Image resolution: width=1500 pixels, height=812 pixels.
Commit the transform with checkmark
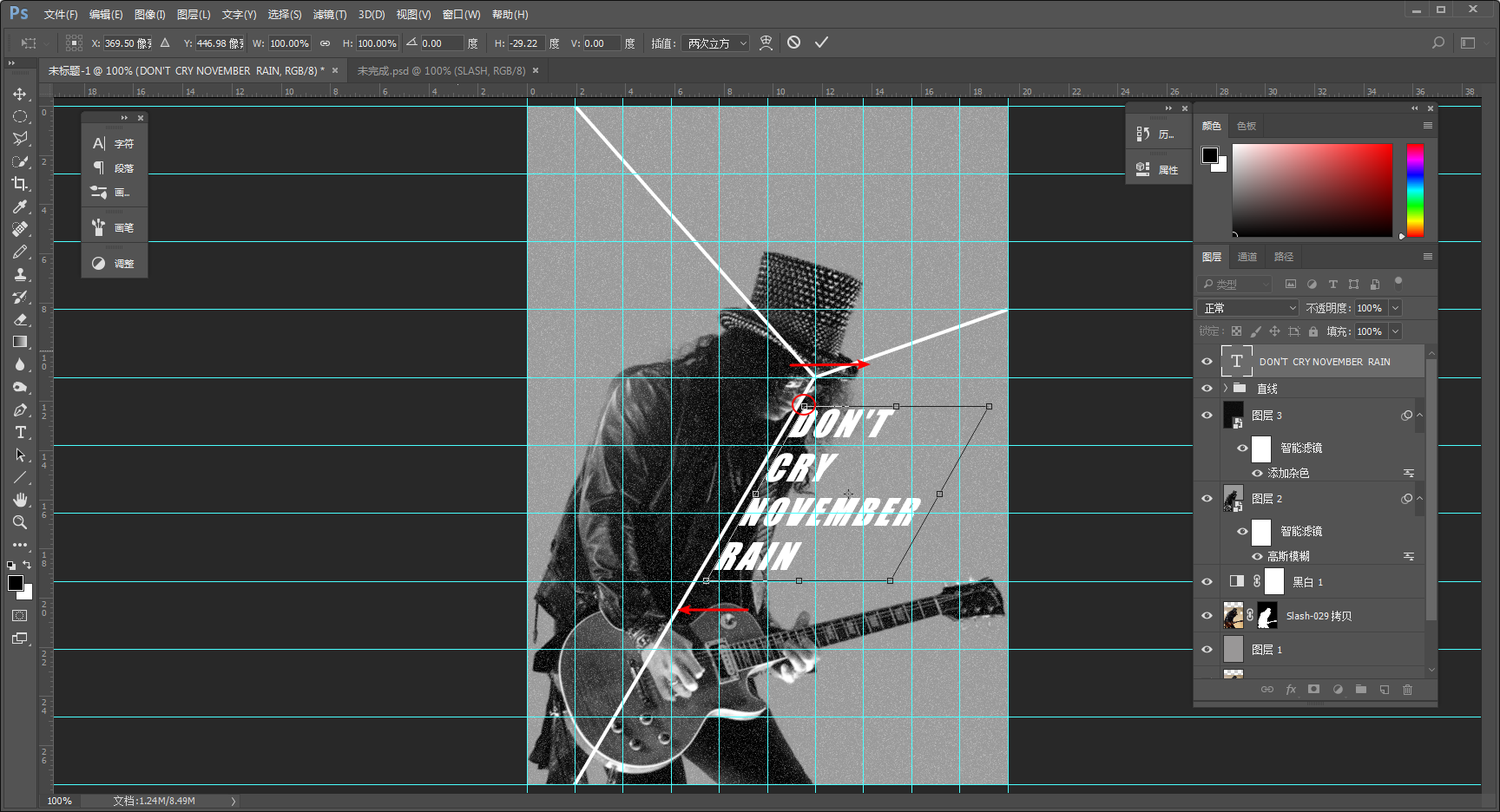tap(821, 43)
